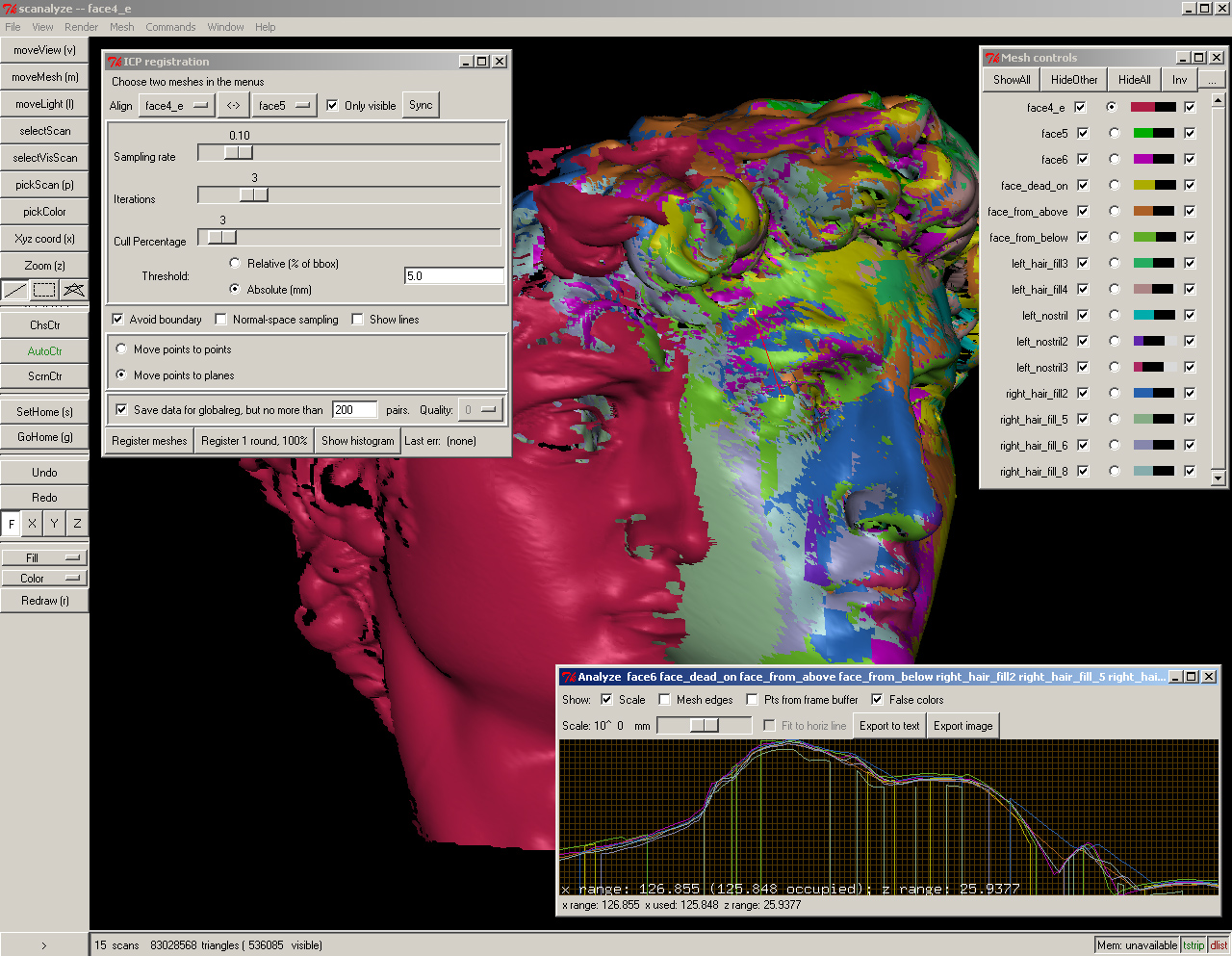Choose the pickColor tool
1232x956 pixels.
[44, 212]
